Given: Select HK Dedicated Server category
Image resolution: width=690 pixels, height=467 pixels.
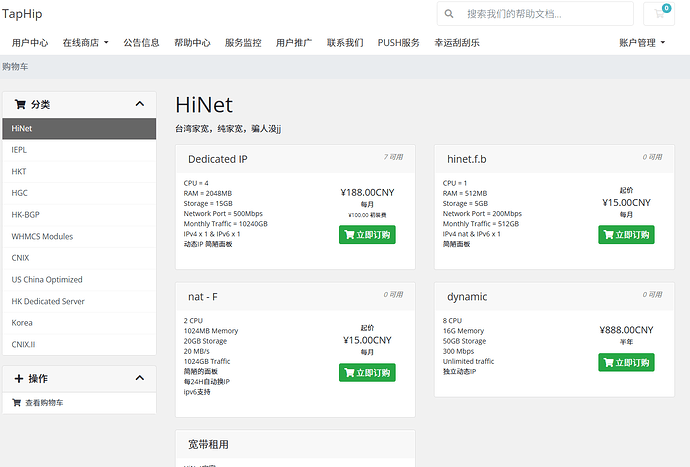Looking at the screenshot, I should point(79,301).
